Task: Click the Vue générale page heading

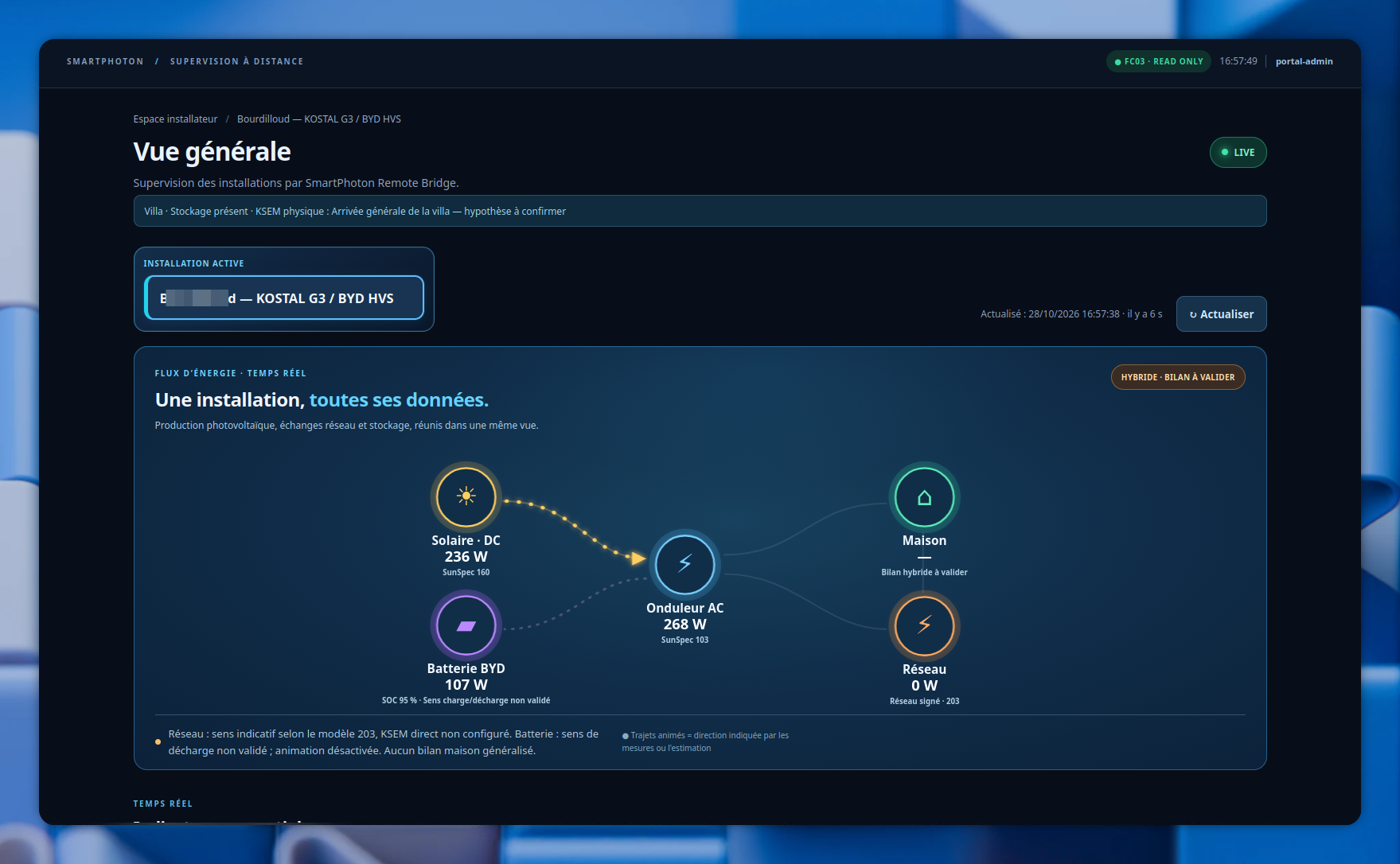Action: pos(212,152)
